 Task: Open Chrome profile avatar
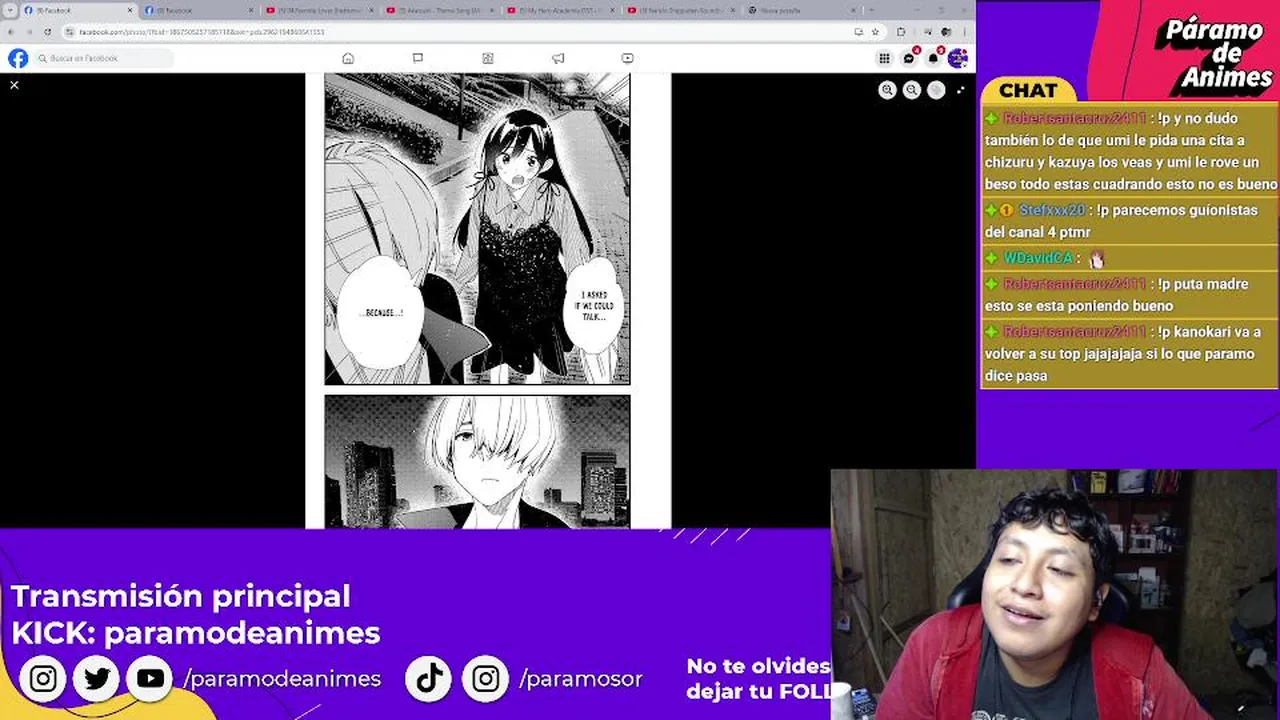[x=946, y=32]
